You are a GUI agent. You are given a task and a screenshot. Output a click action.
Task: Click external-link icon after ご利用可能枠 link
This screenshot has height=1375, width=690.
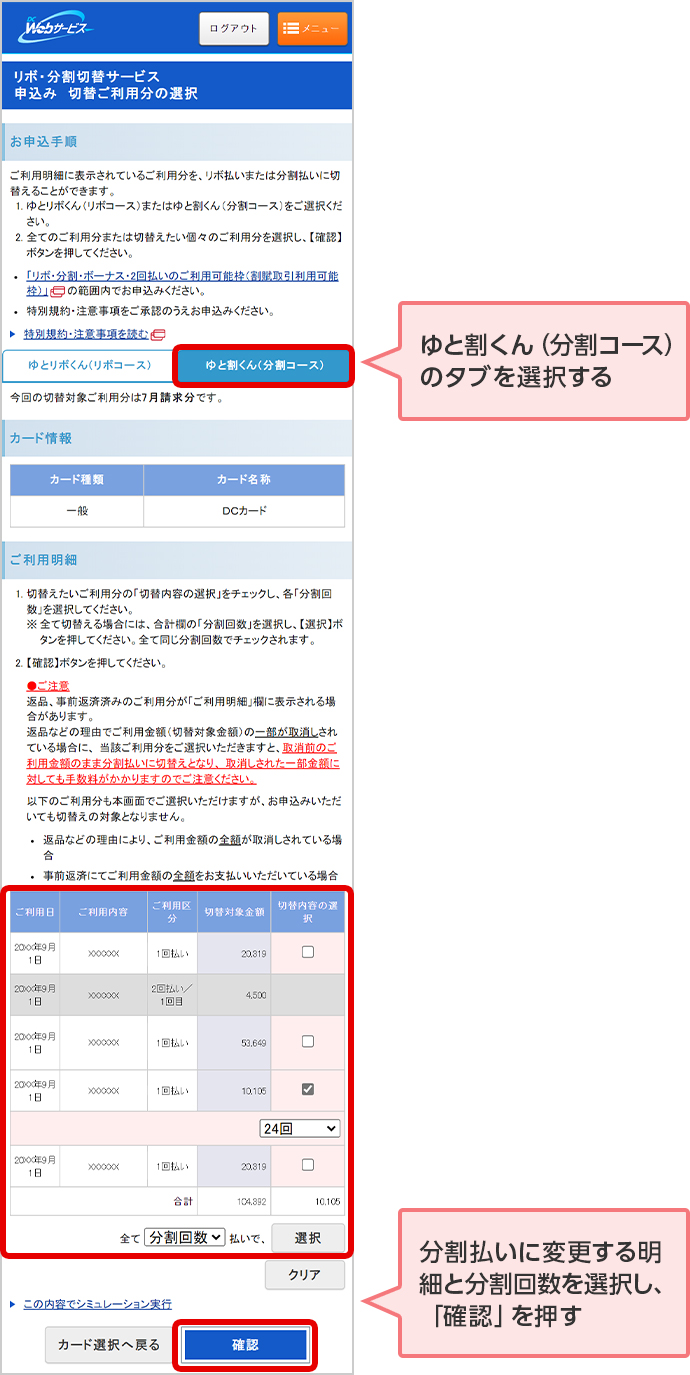tap(58, 291)
